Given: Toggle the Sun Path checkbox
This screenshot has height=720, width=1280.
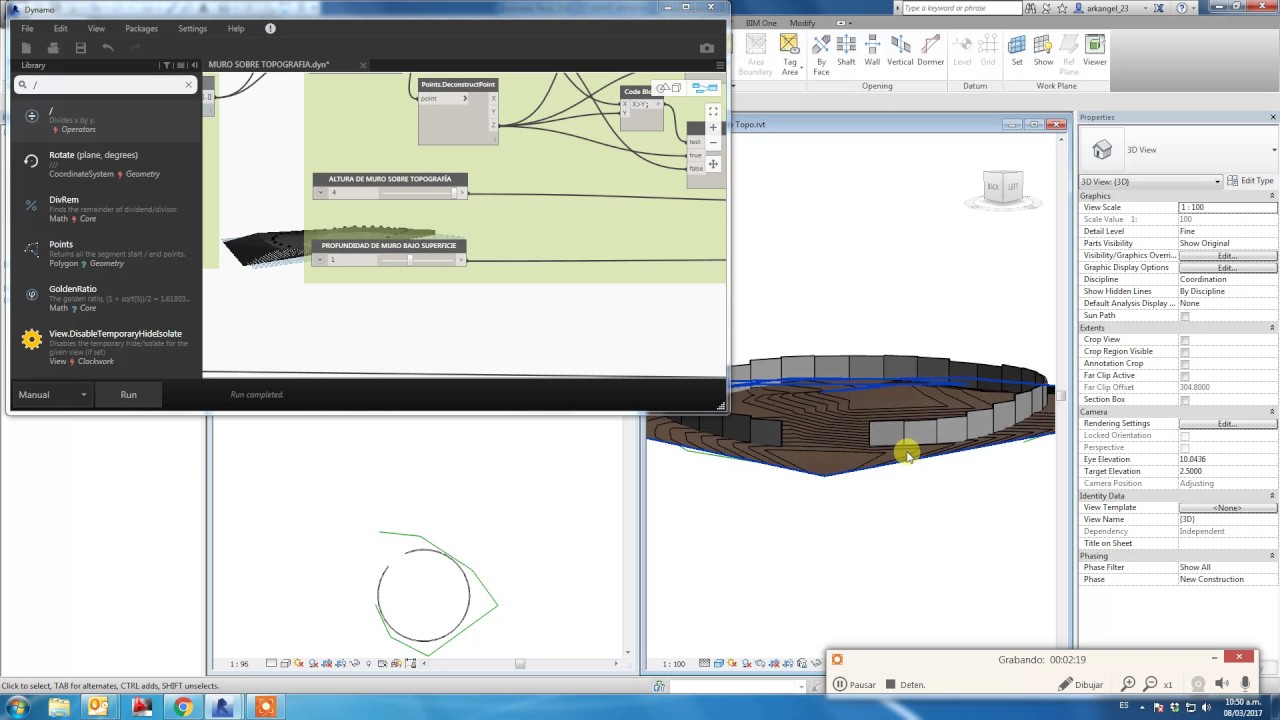Looking at the screenshot, I should click(1185, 316).
